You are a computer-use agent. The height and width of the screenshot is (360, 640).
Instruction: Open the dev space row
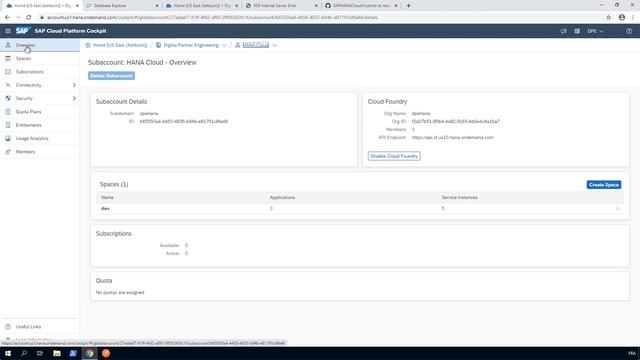coord(360,209)
